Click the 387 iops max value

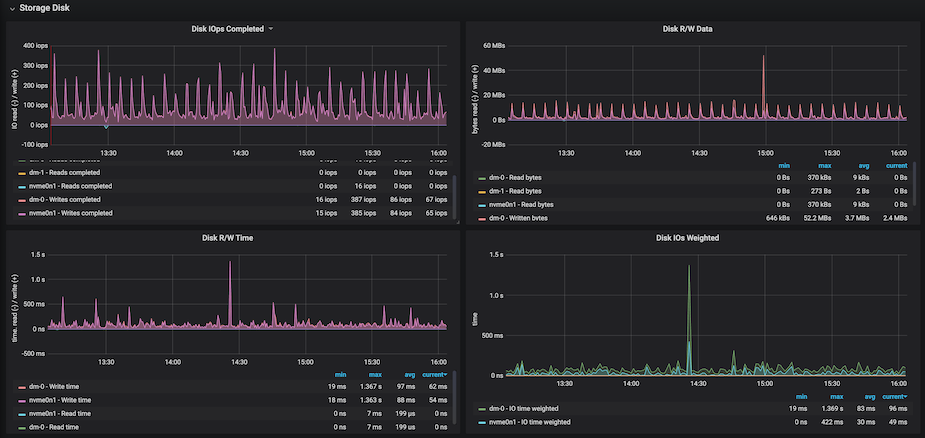tap(363, 200)
